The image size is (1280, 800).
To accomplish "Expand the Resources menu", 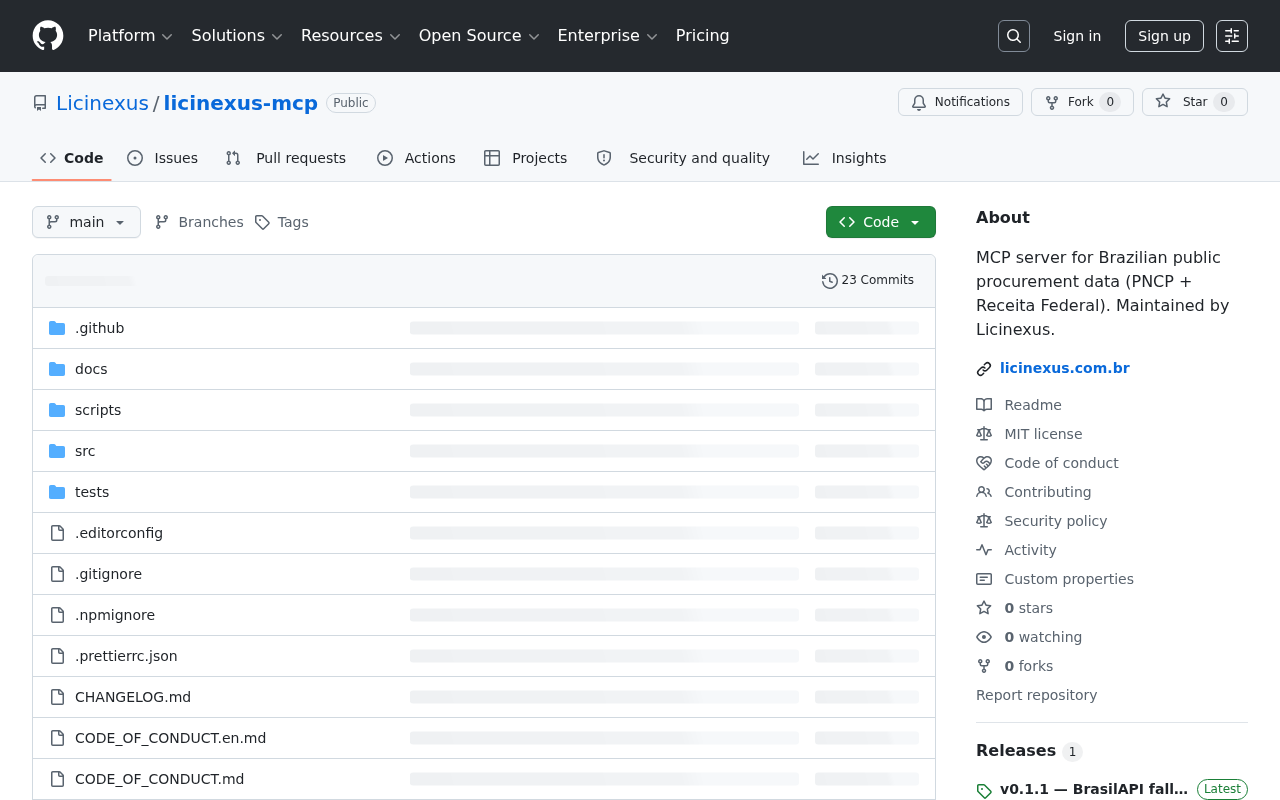I will [x=351, y=36].
